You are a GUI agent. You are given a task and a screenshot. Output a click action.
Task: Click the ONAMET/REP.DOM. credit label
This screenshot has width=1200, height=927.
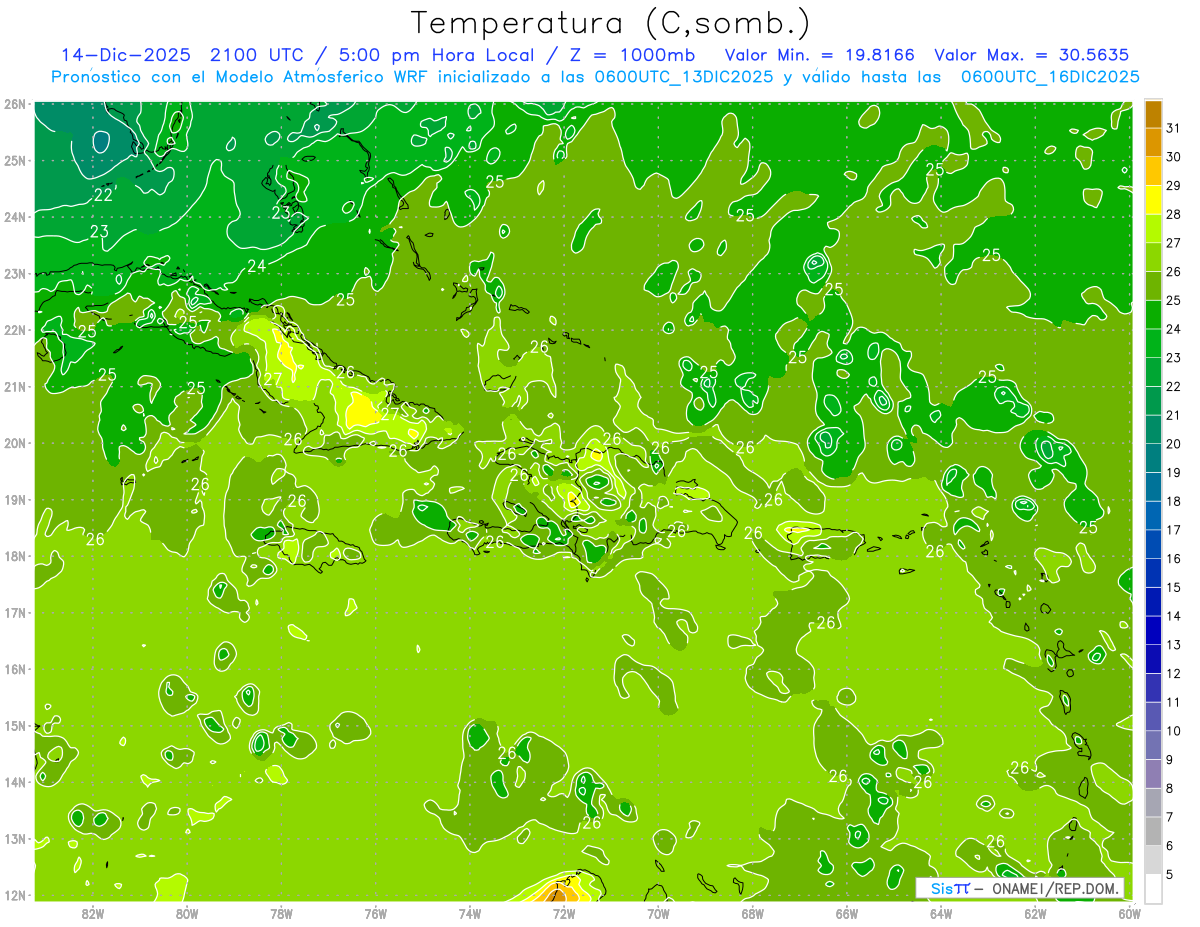(x=1054, y=888)
